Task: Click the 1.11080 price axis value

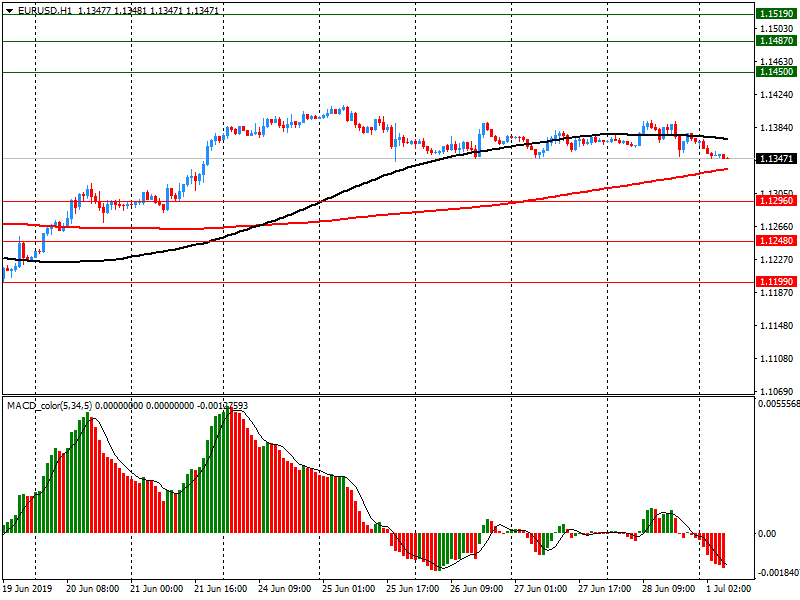Action: (777, 359)
